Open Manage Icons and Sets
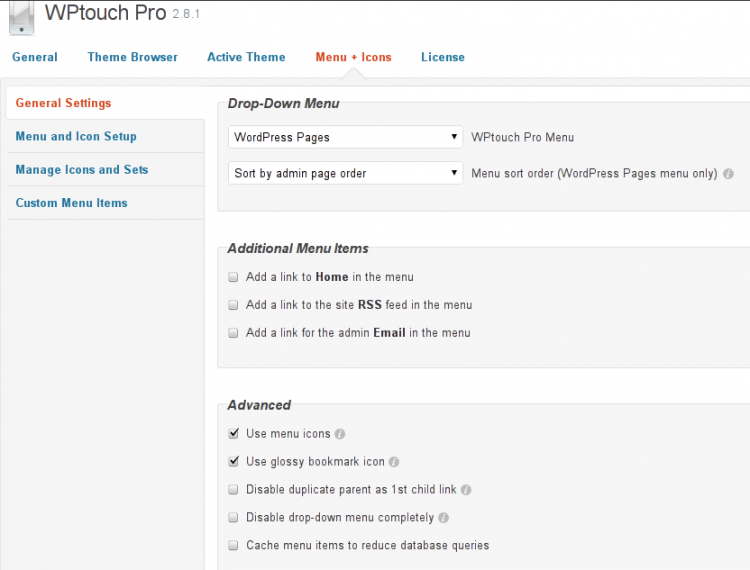The image size is (750, 570). 106,170
